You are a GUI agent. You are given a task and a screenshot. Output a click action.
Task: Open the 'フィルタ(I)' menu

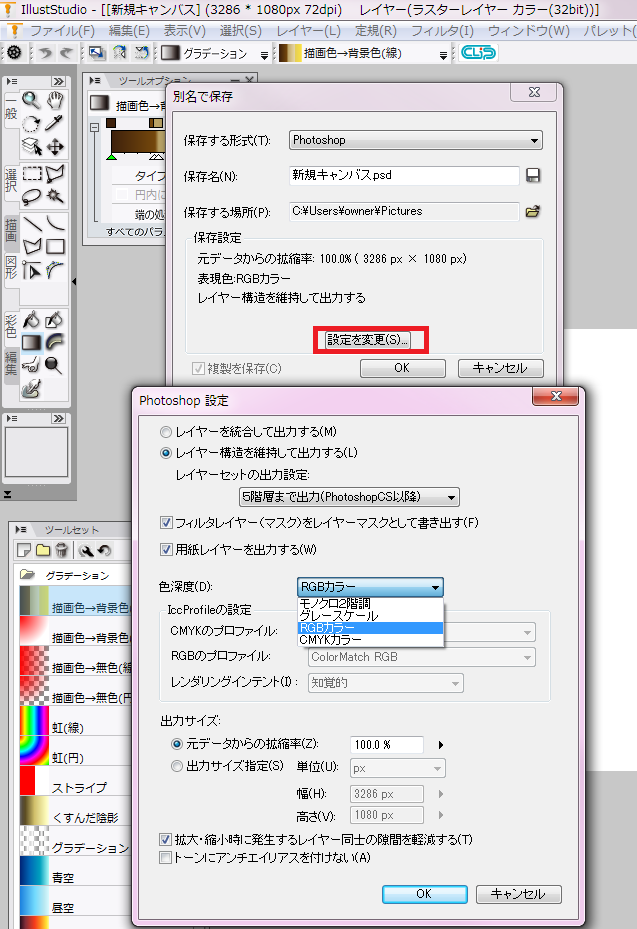(442, 31)
